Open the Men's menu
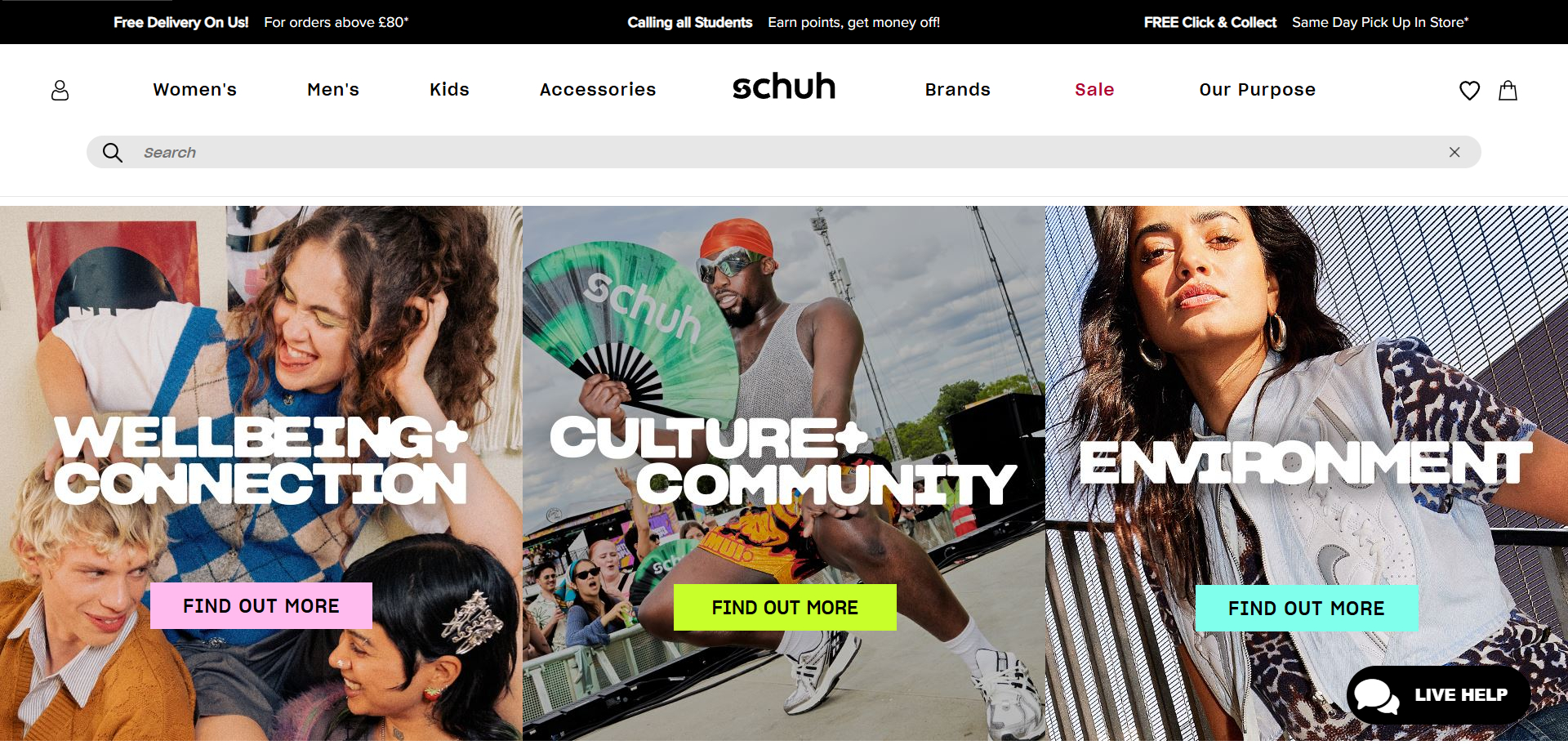The image size is (1568, 745). (x=333, y=90)
